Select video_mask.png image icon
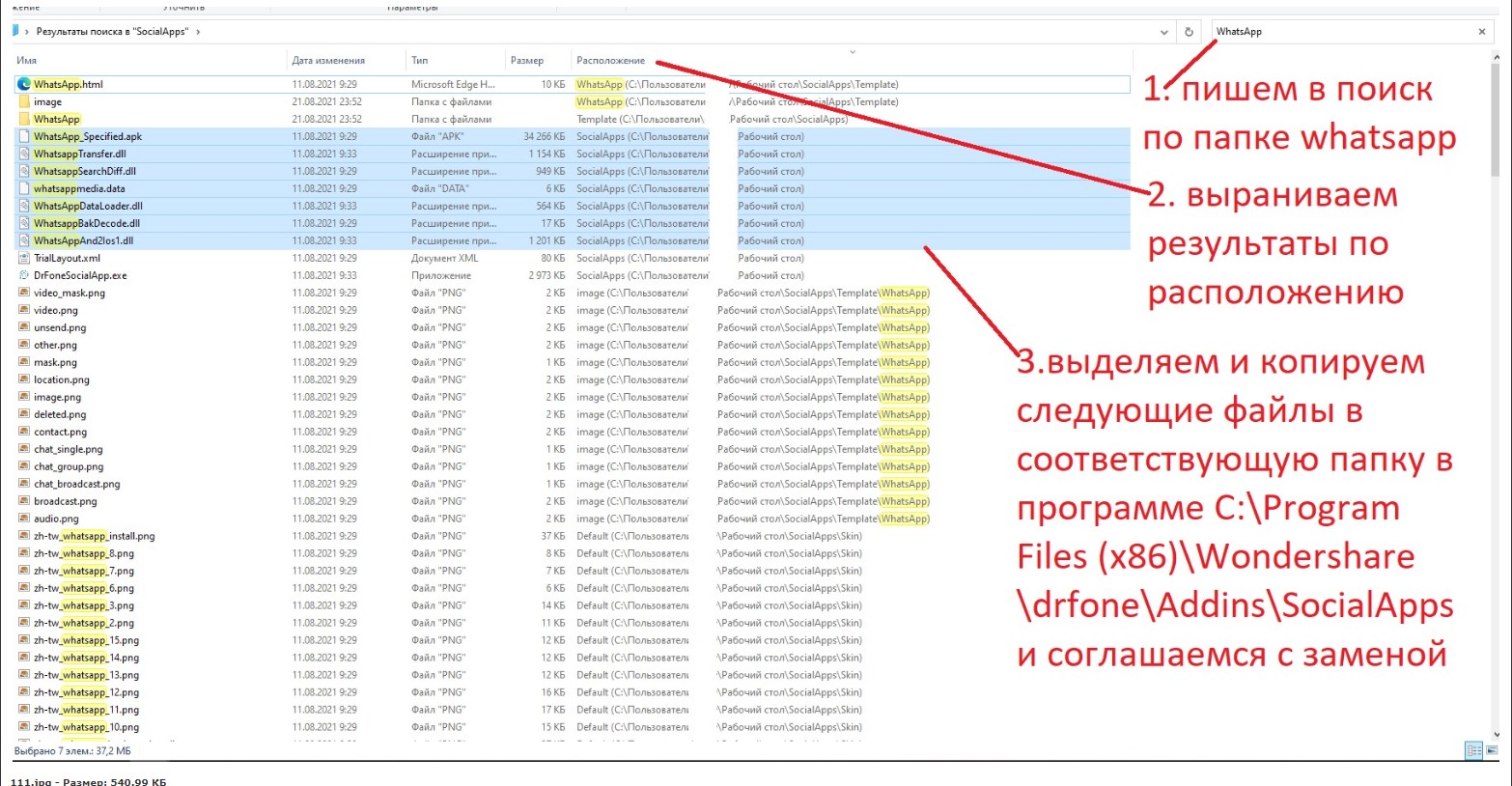 (24, 293)
